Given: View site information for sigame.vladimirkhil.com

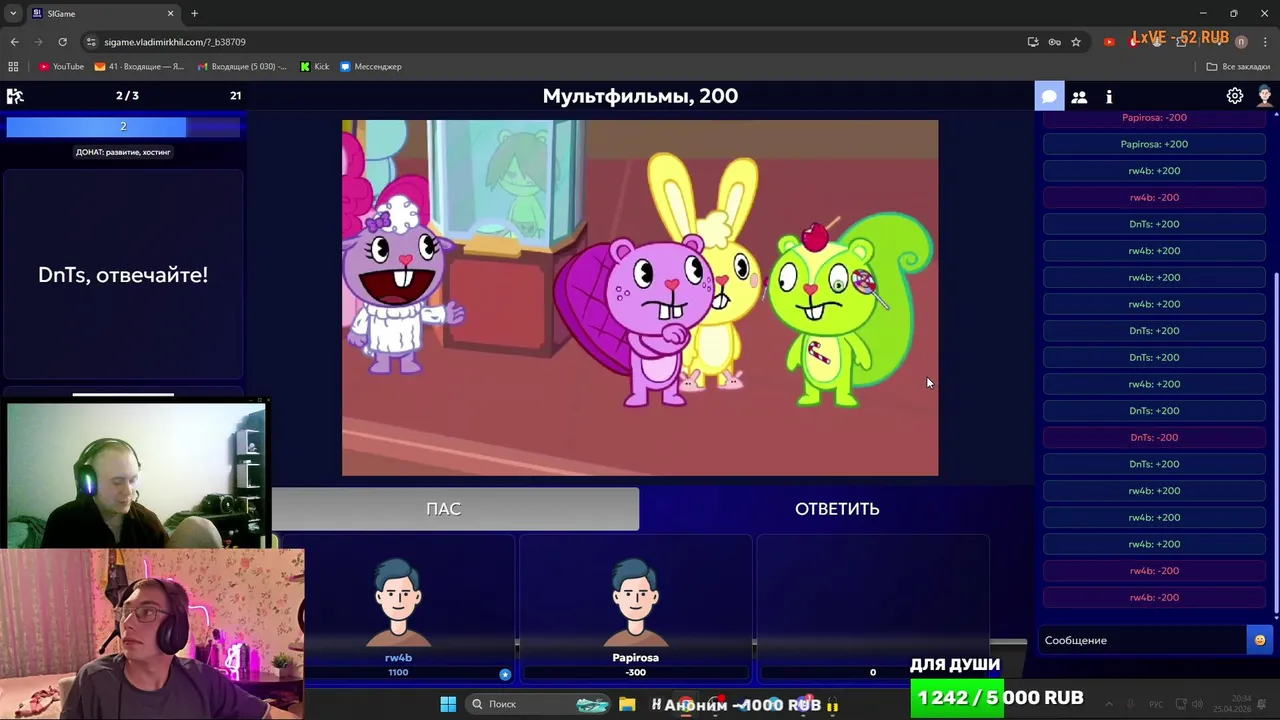Looking at the screenshot, I should click(91, 42).
